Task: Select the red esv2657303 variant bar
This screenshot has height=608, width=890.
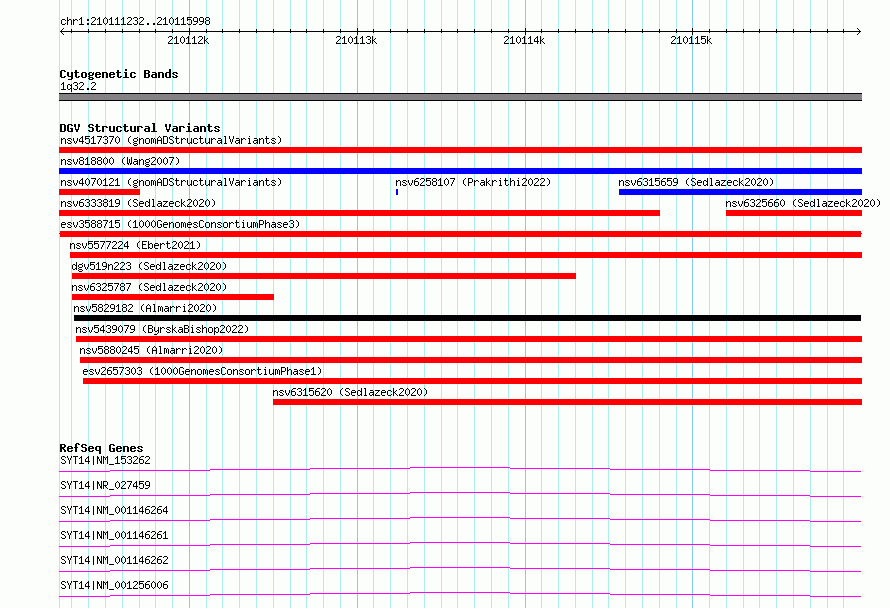Action: [472, 381]
